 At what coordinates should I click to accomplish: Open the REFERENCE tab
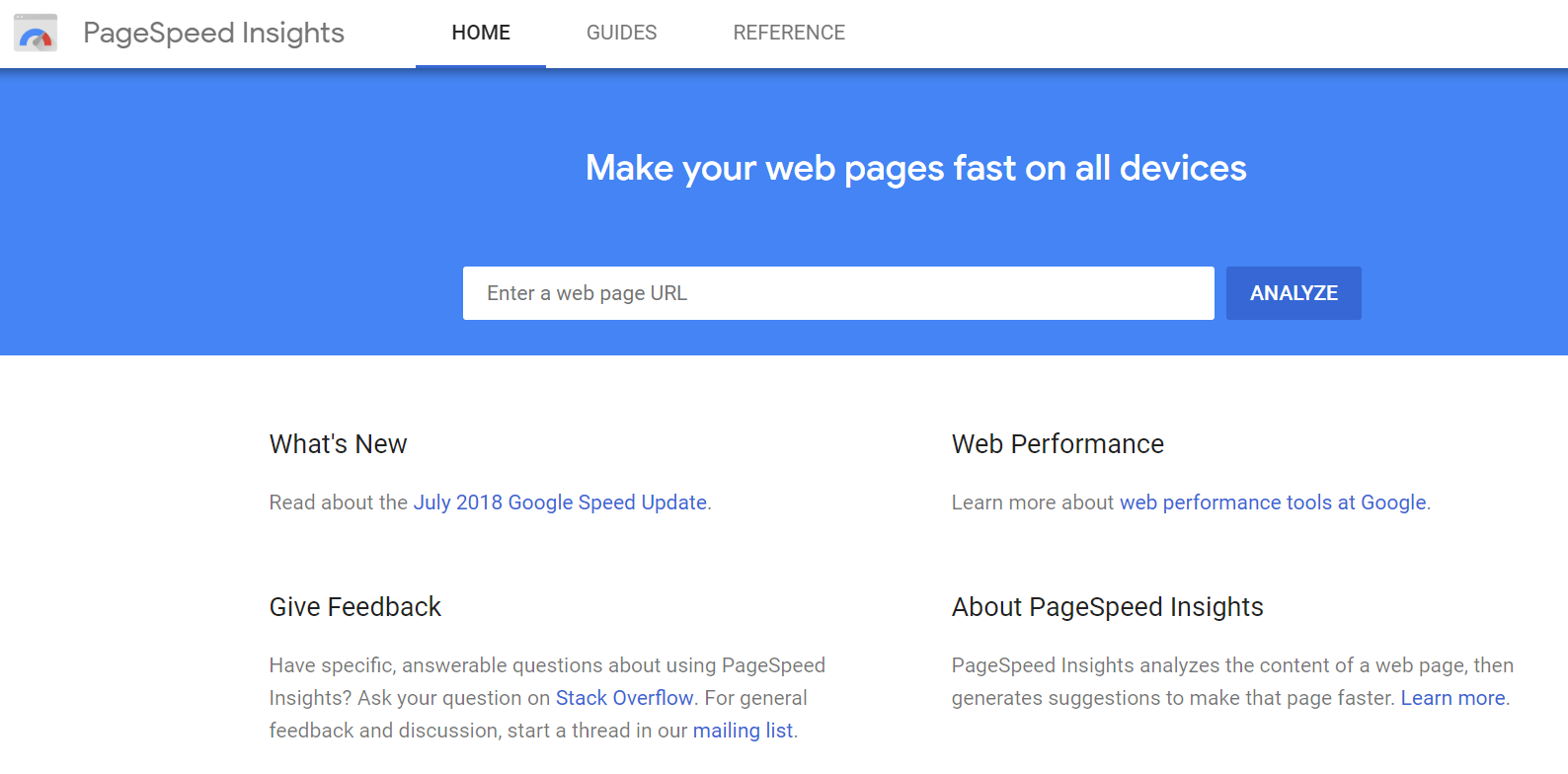click(789, 32)
